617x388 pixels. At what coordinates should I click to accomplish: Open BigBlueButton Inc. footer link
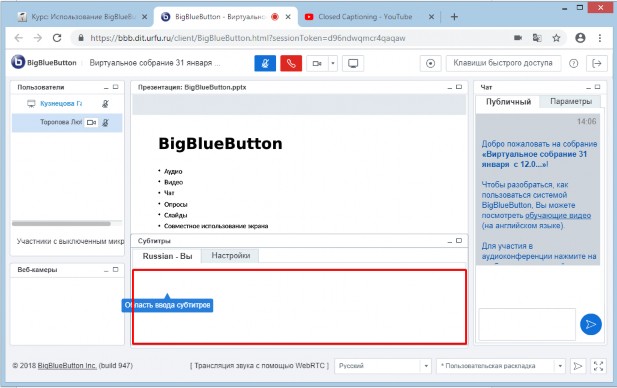67,366
